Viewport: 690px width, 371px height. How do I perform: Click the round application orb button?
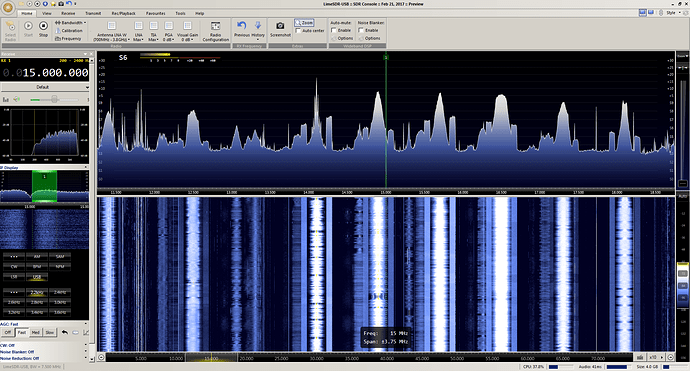8,7
